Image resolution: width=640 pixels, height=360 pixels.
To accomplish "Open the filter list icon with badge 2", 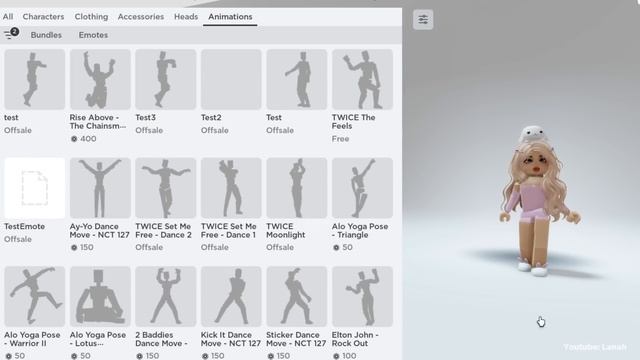I will (11, 34).
